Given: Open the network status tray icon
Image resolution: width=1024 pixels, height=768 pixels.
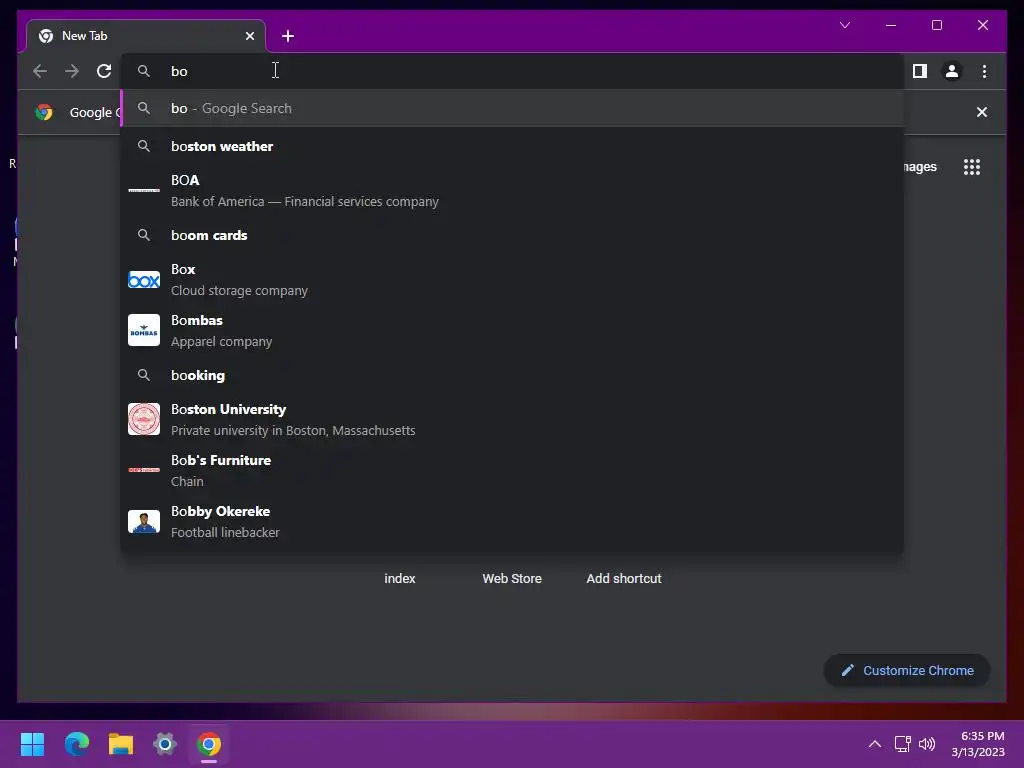Looking at the screenshot, I should 903,744.
